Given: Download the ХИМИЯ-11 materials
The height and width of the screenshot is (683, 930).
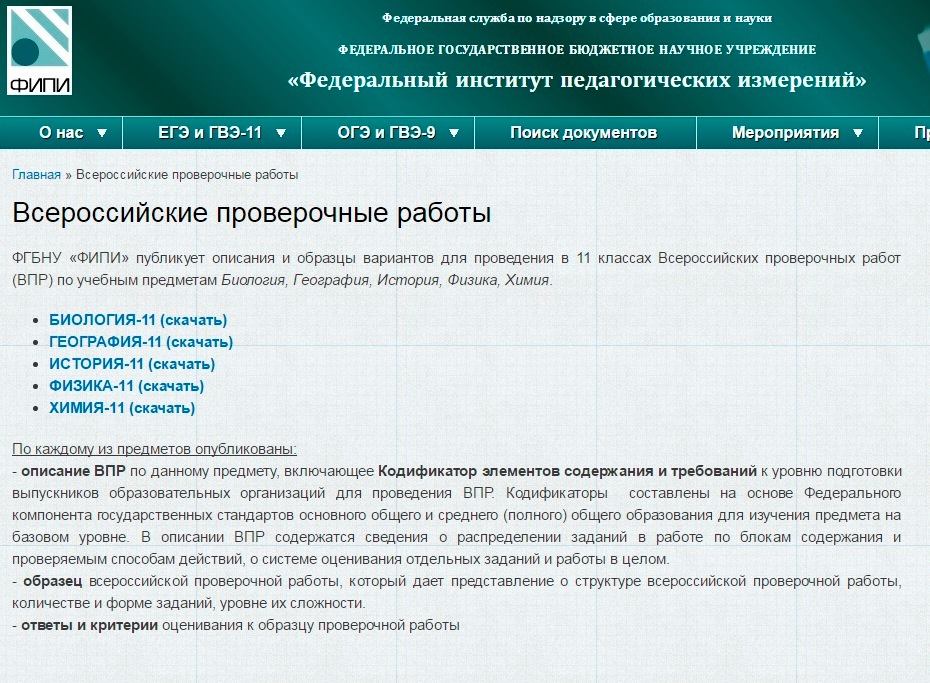Looking at the screenshot, I should 122,408.
